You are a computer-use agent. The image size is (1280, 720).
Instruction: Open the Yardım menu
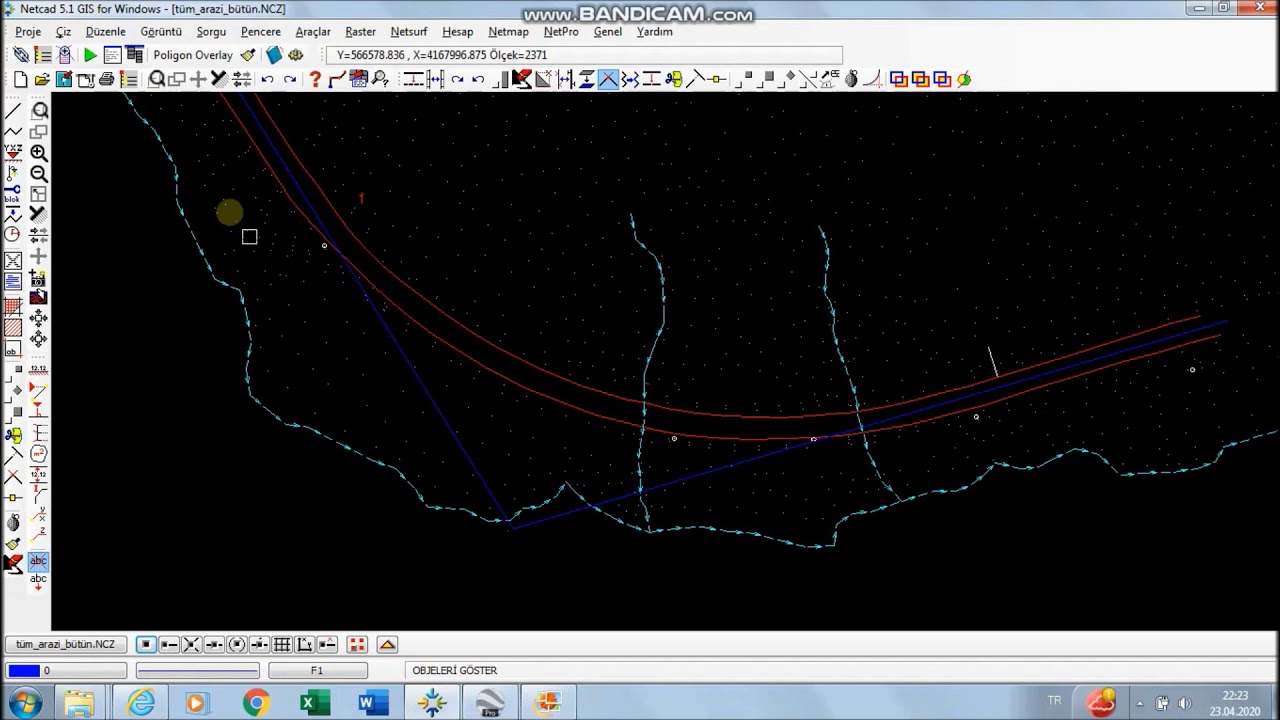click(x=654, y=32)
